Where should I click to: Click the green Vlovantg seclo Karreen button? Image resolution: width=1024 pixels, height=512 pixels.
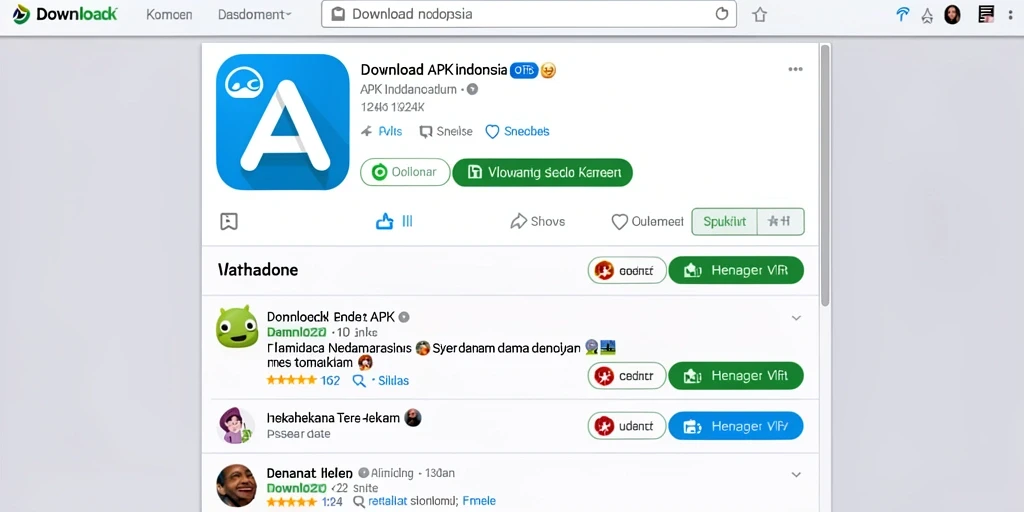543,172
